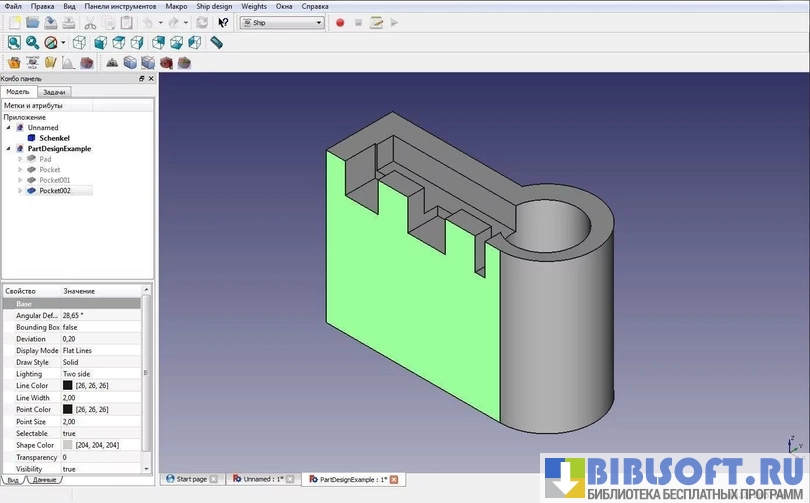Click the Cut scissors icon

click(x=90, y=22)
